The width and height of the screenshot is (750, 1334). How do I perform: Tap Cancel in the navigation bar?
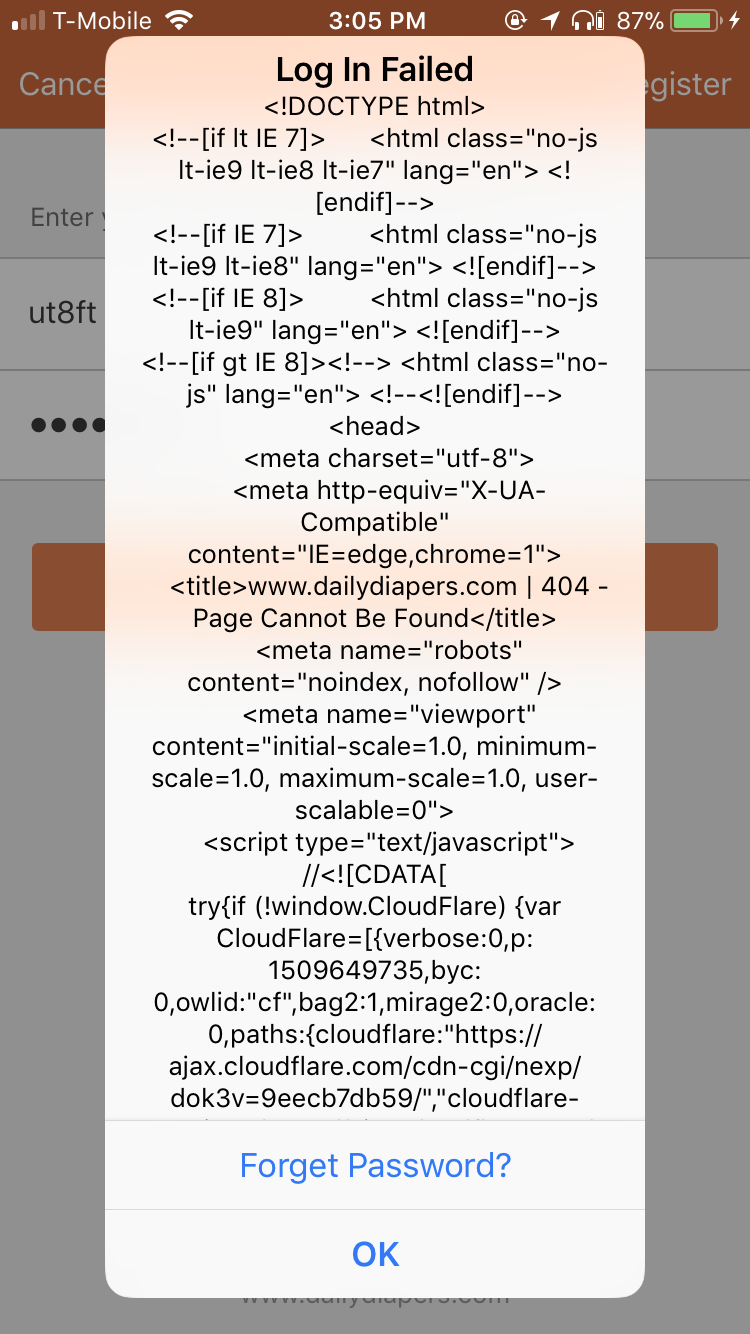click(61, 84)
